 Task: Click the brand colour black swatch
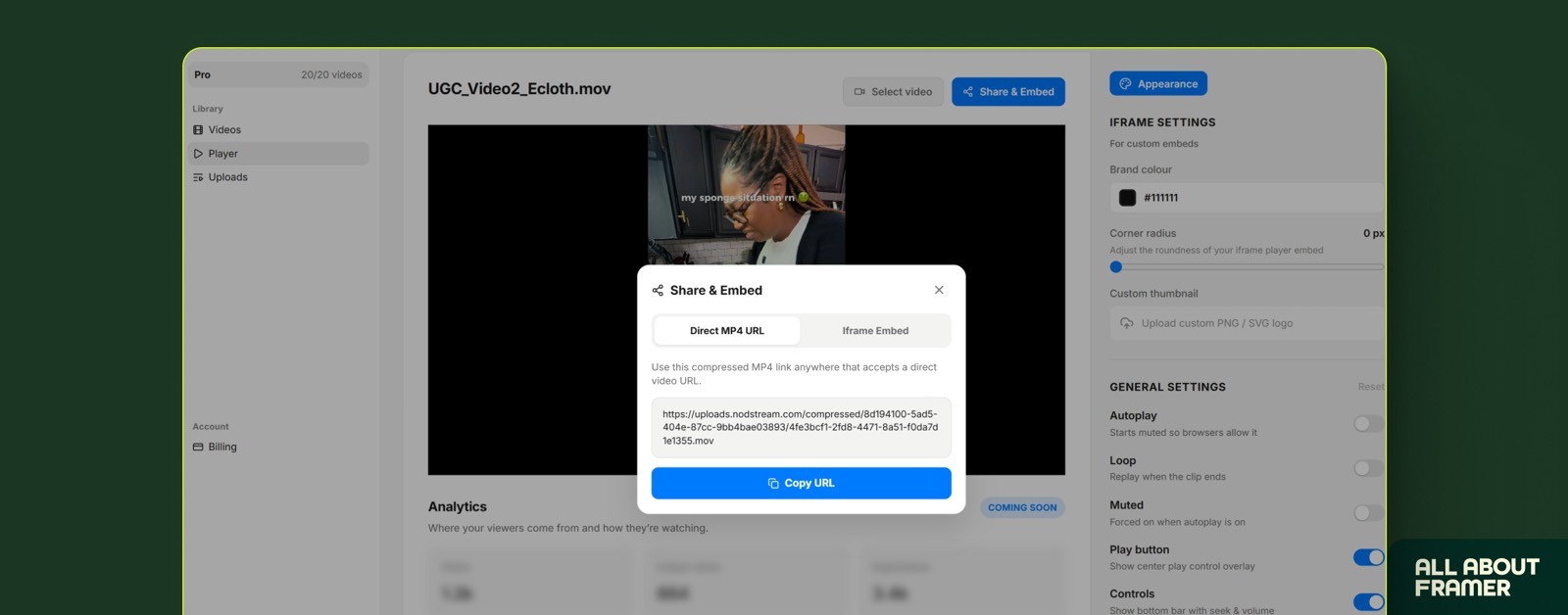pos(1127,198)
